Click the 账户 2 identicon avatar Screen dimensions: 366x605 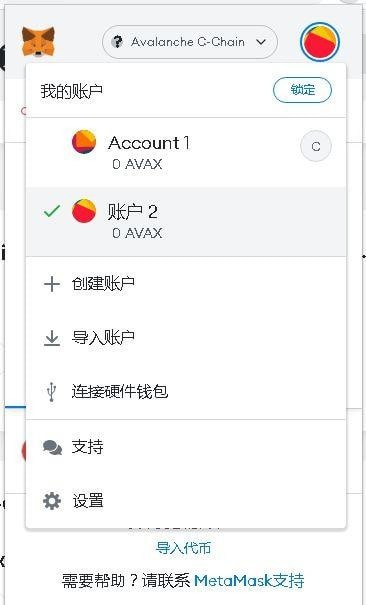tap(84, 211)
